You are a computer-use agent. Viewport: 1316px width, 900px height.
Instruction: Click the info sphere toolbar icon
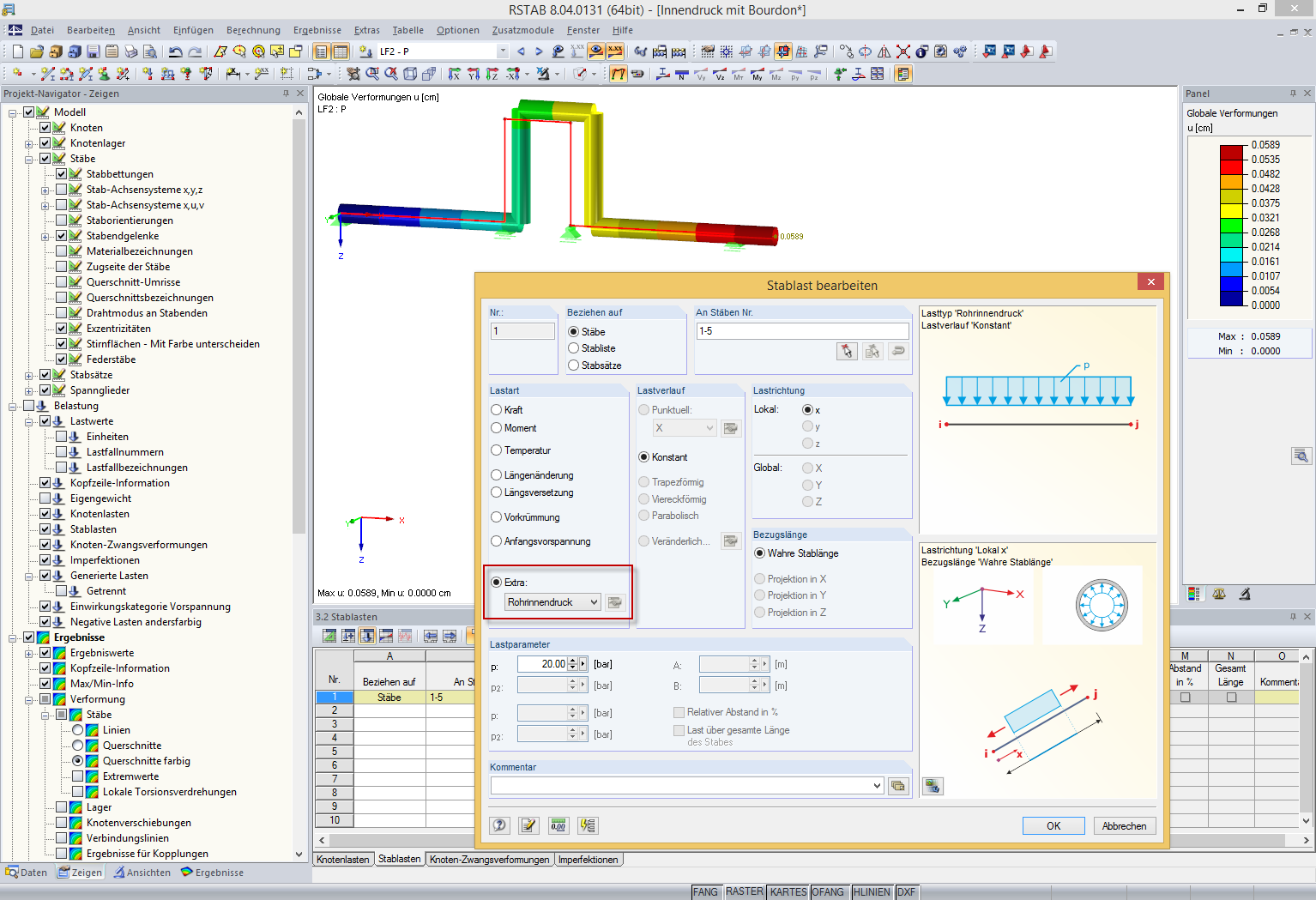tap(922, 51)
